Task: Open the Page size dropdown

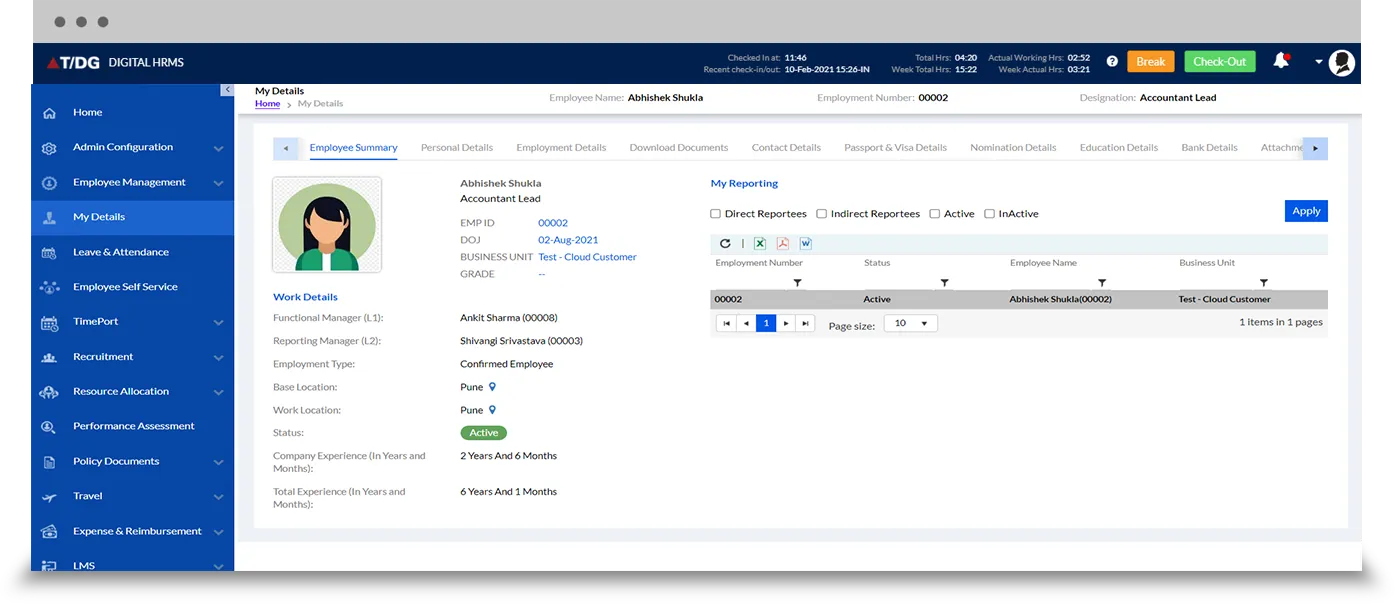Action: click(911, 324)
